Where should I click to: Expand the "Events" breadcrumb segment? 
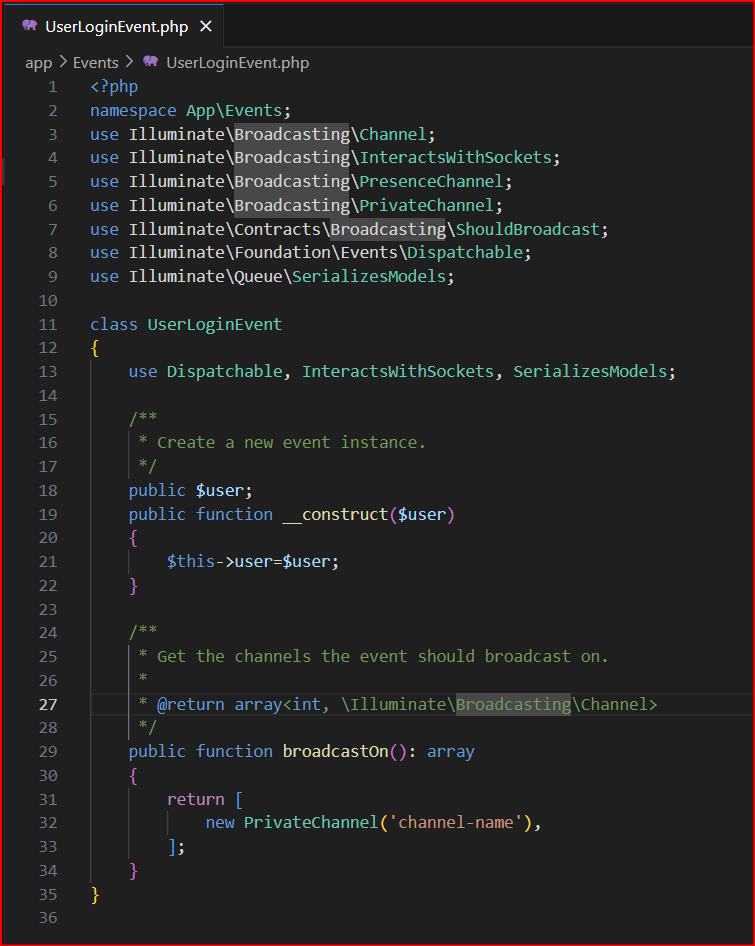(96, 62)
